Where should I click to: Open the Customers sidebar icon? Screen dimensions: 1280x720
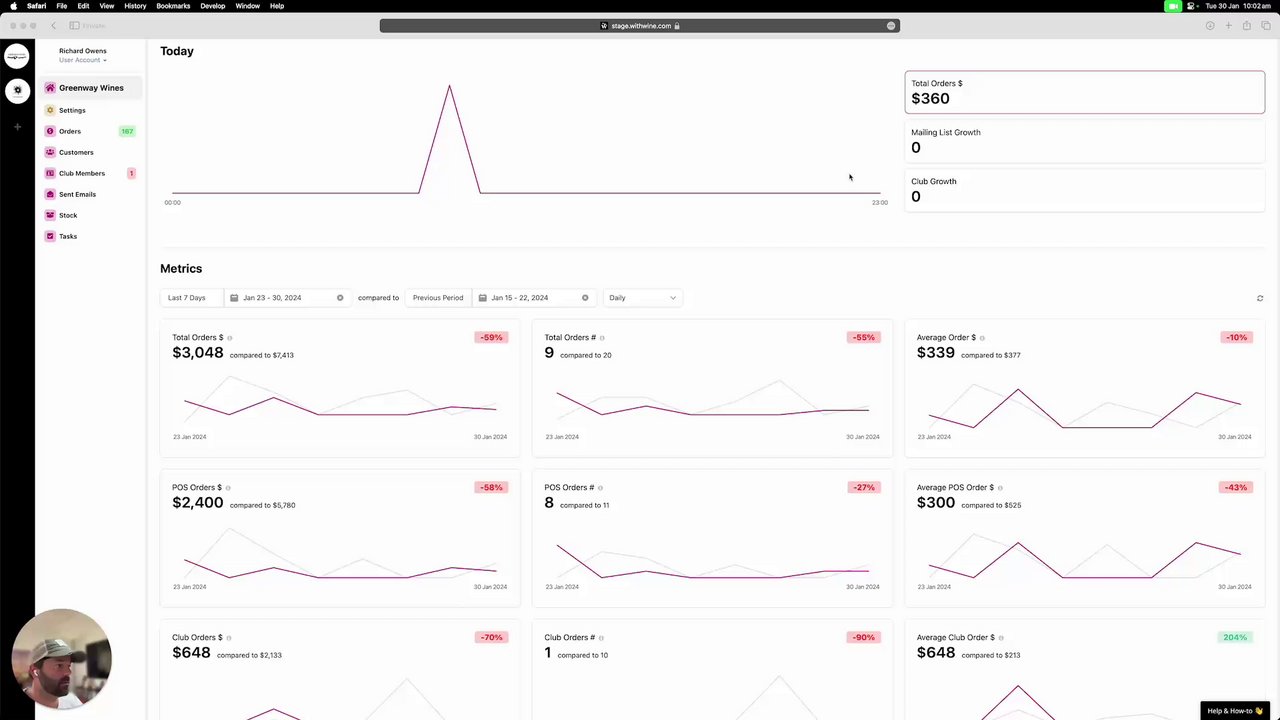point(50,152)
